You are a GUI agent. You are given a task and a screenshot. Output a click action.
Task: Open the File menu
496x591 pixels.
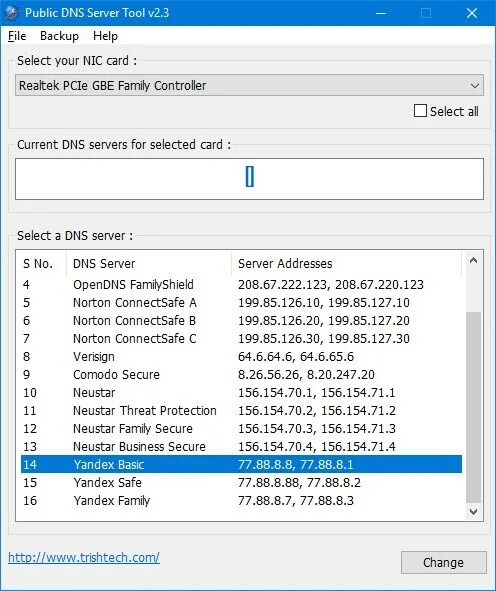tap(17, 36)
